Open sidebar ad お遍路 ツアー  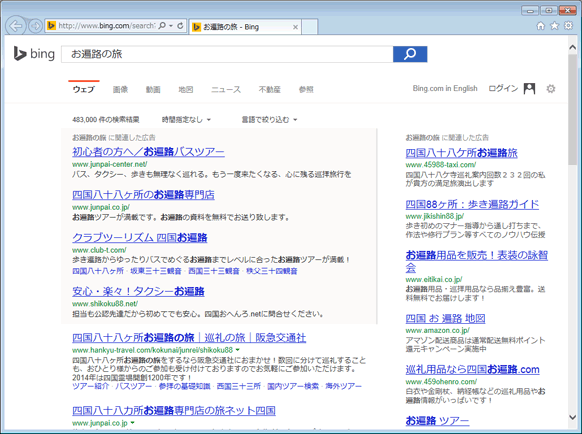[x=437, y=421]
